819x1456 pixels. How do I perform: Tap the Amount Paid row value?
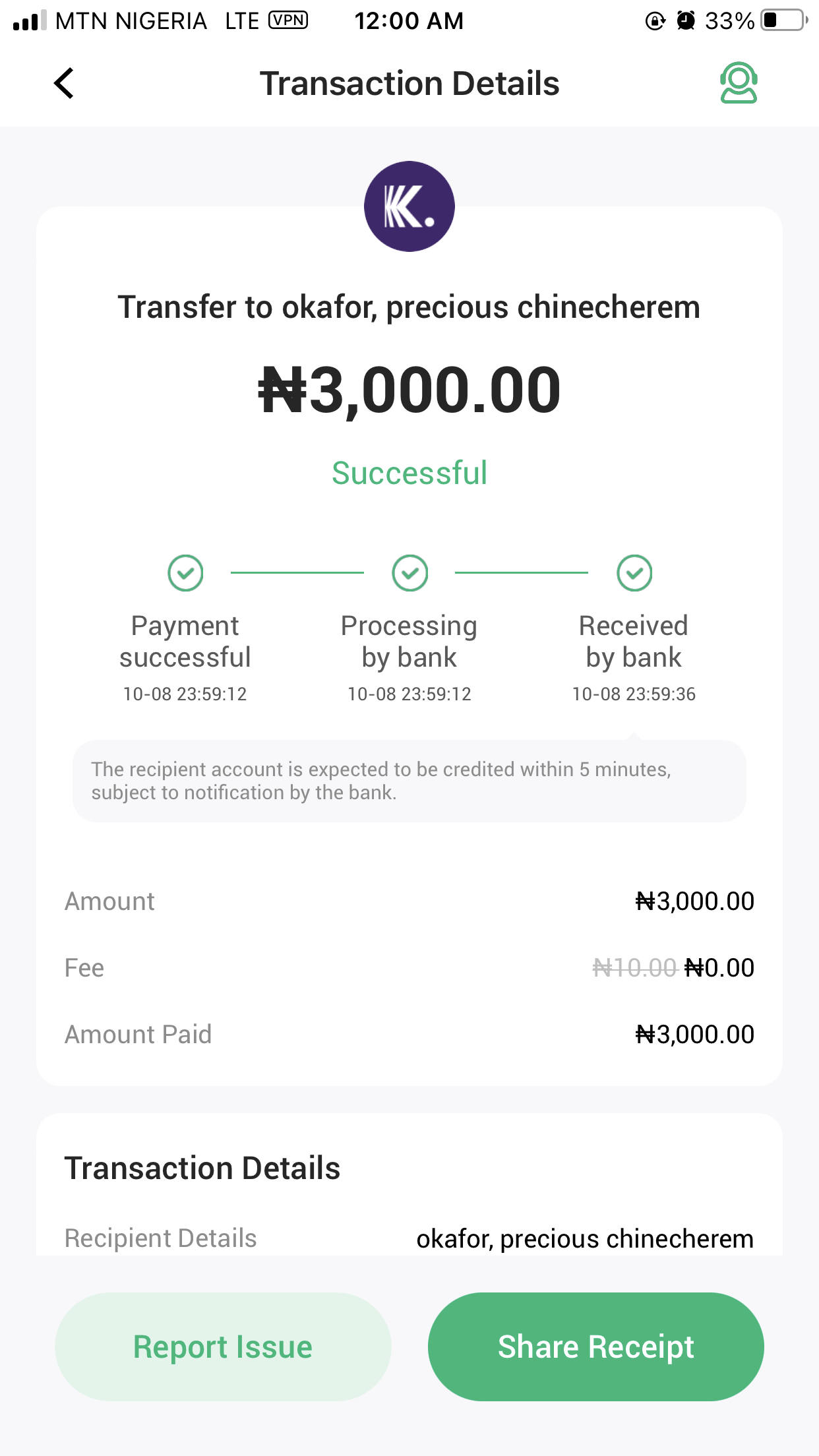tap(694, 1035)
